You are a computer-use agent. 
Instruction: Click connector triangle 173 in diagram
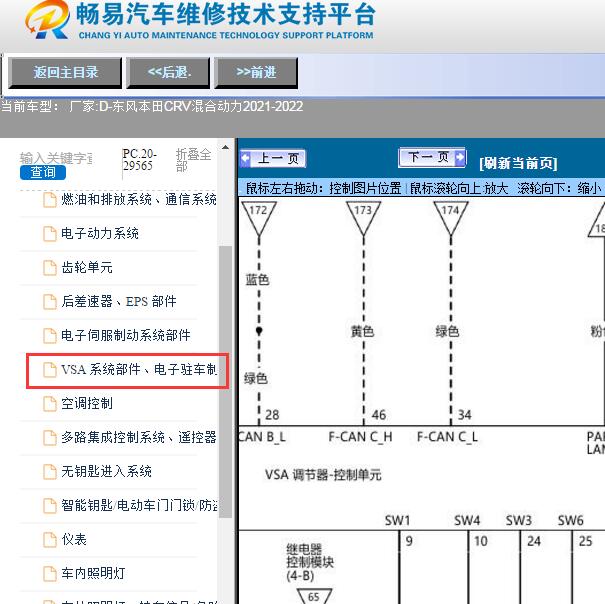(363, 217)
